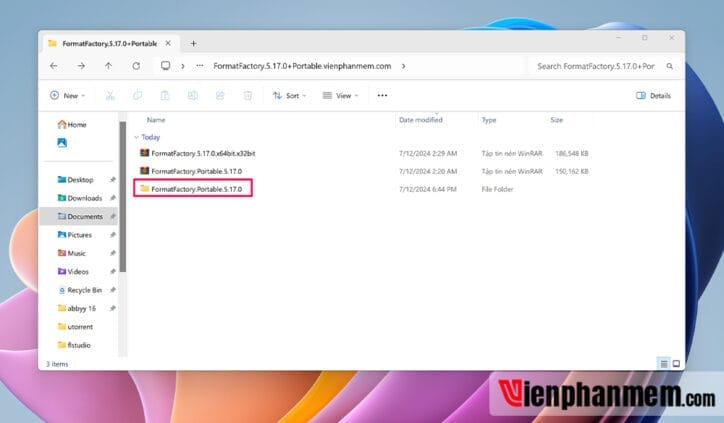Click the Paste clipboard icon
This screenshot has width=724, height=423.
point(165,96)
